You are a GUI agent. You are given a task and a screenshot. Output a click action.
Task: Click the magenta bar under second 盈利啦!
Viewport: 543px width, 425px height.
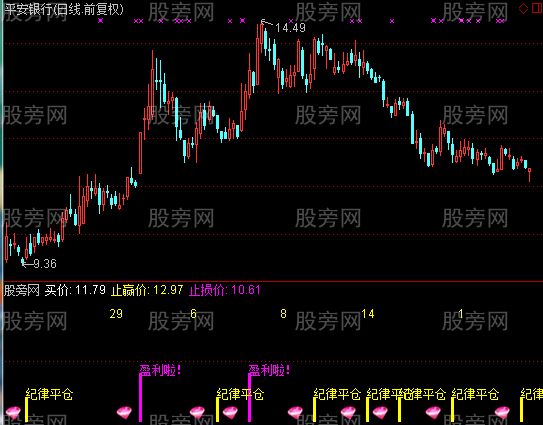pos(249,398)
